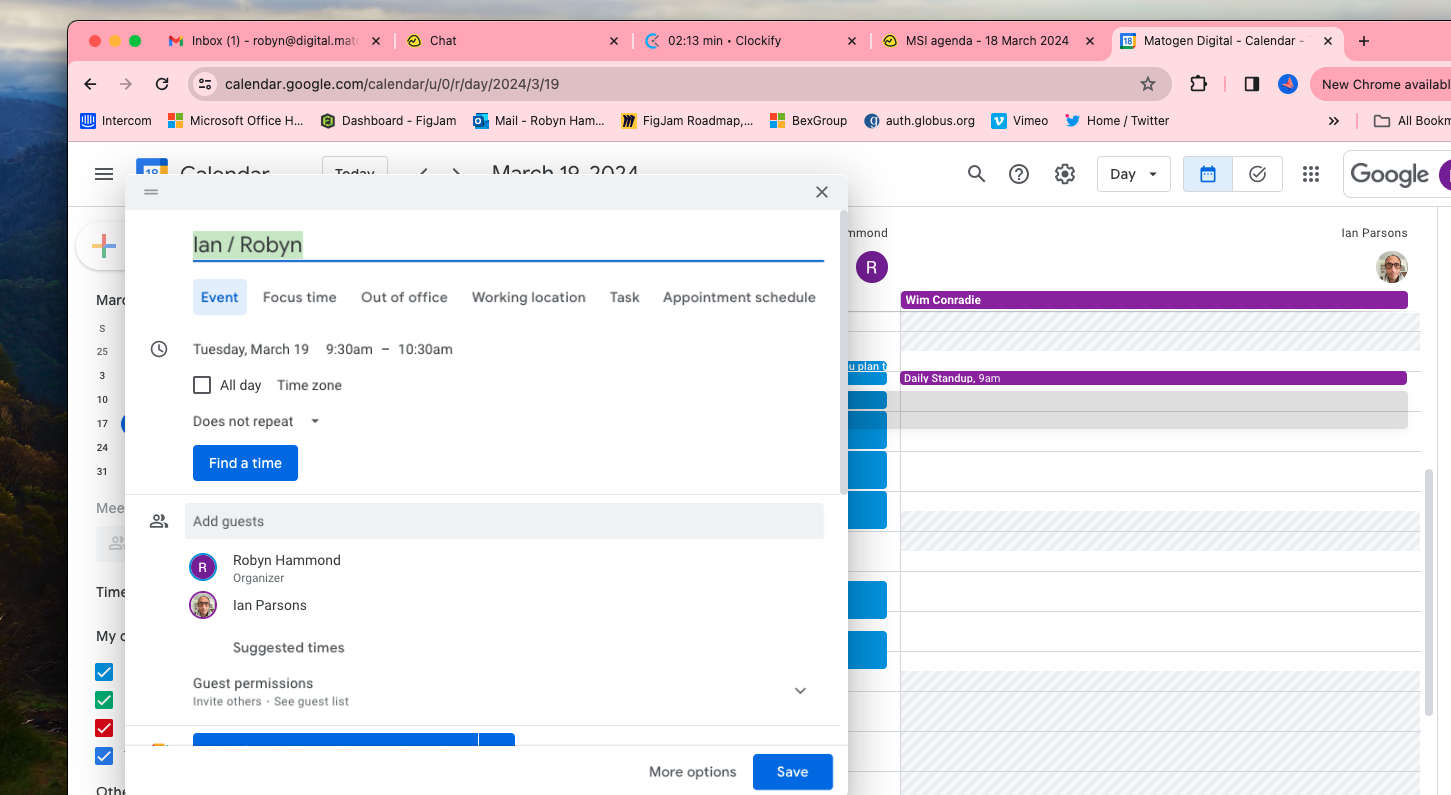Save the Ian / Robyn event
Viewport: 1451px width, 795px height.
point(792,772)
